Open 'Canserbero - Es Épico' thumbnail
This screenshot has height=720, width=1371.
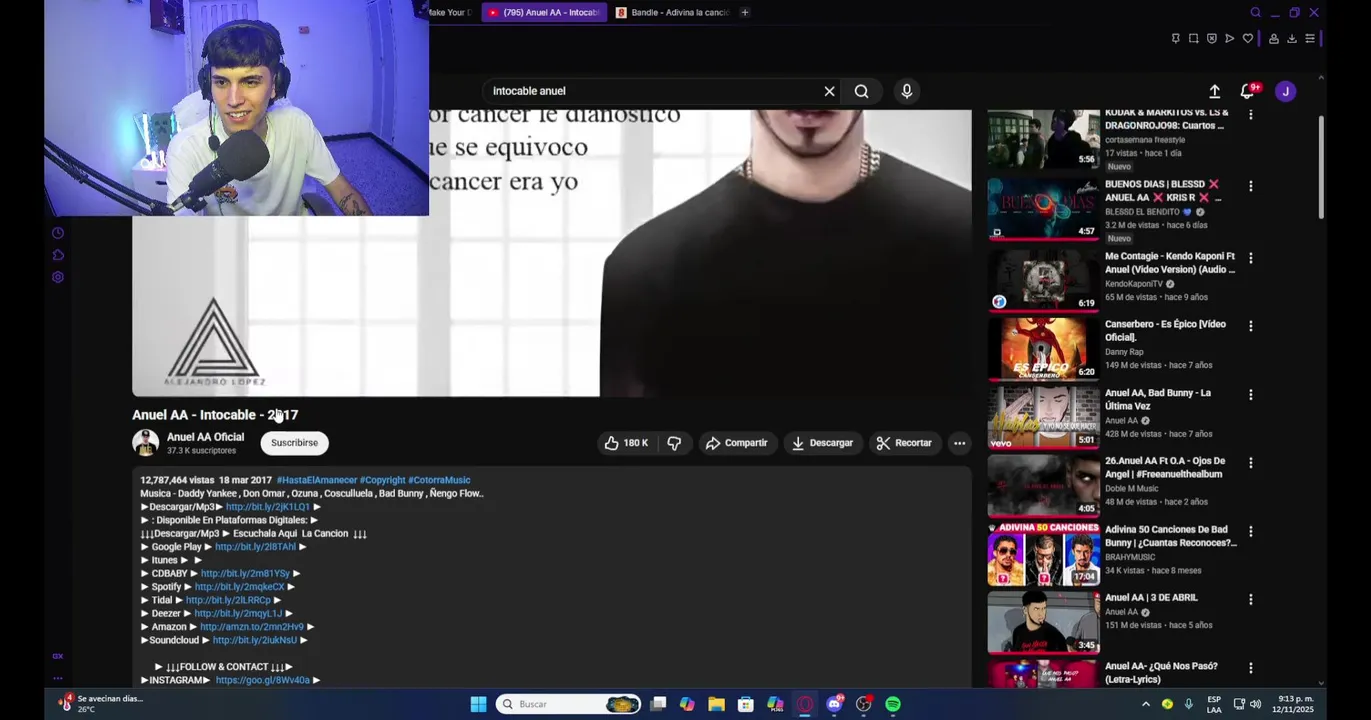click(x=1043, y=349)
